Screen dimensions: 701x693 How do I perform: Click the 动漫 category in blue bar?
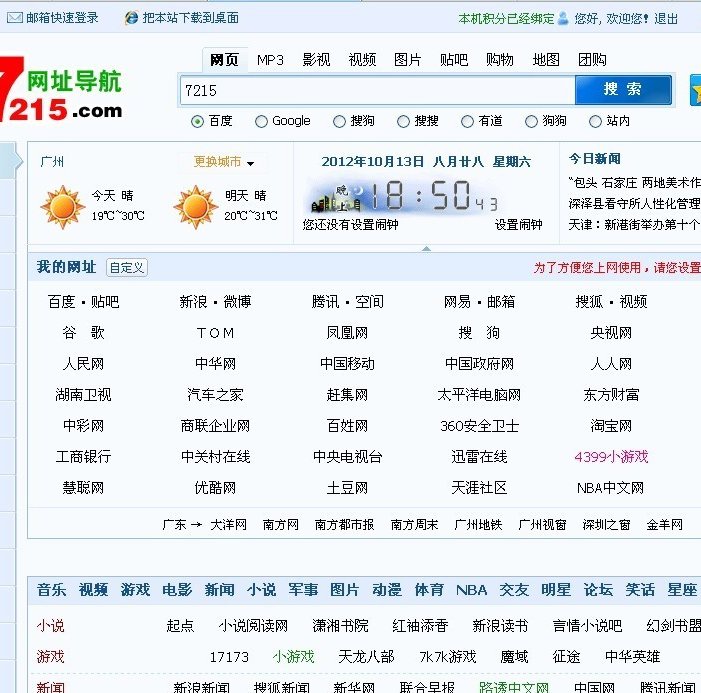pyautogui.click(x=387, y=590)
